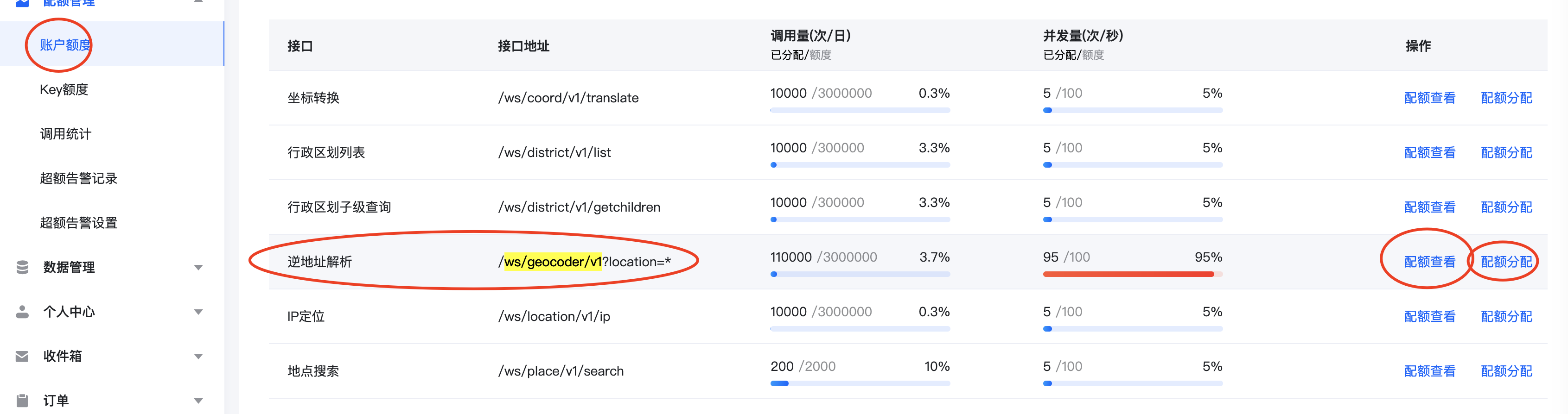Expand the 订单 section arrow
The height and width of the screenshot is (414, 1568).
198,401
